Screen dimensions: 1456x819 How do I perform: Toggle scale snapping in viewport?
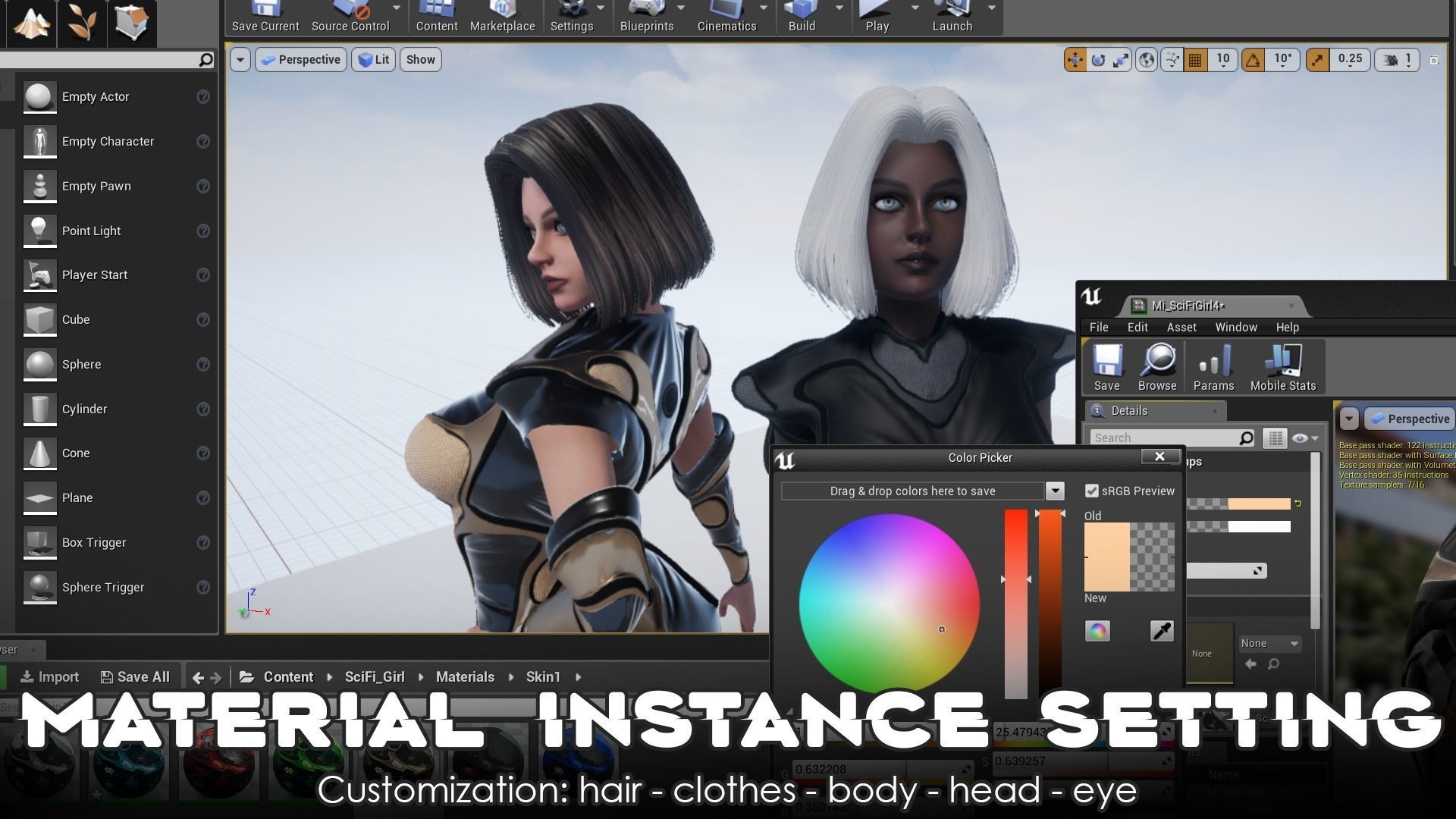point(1317,60)
